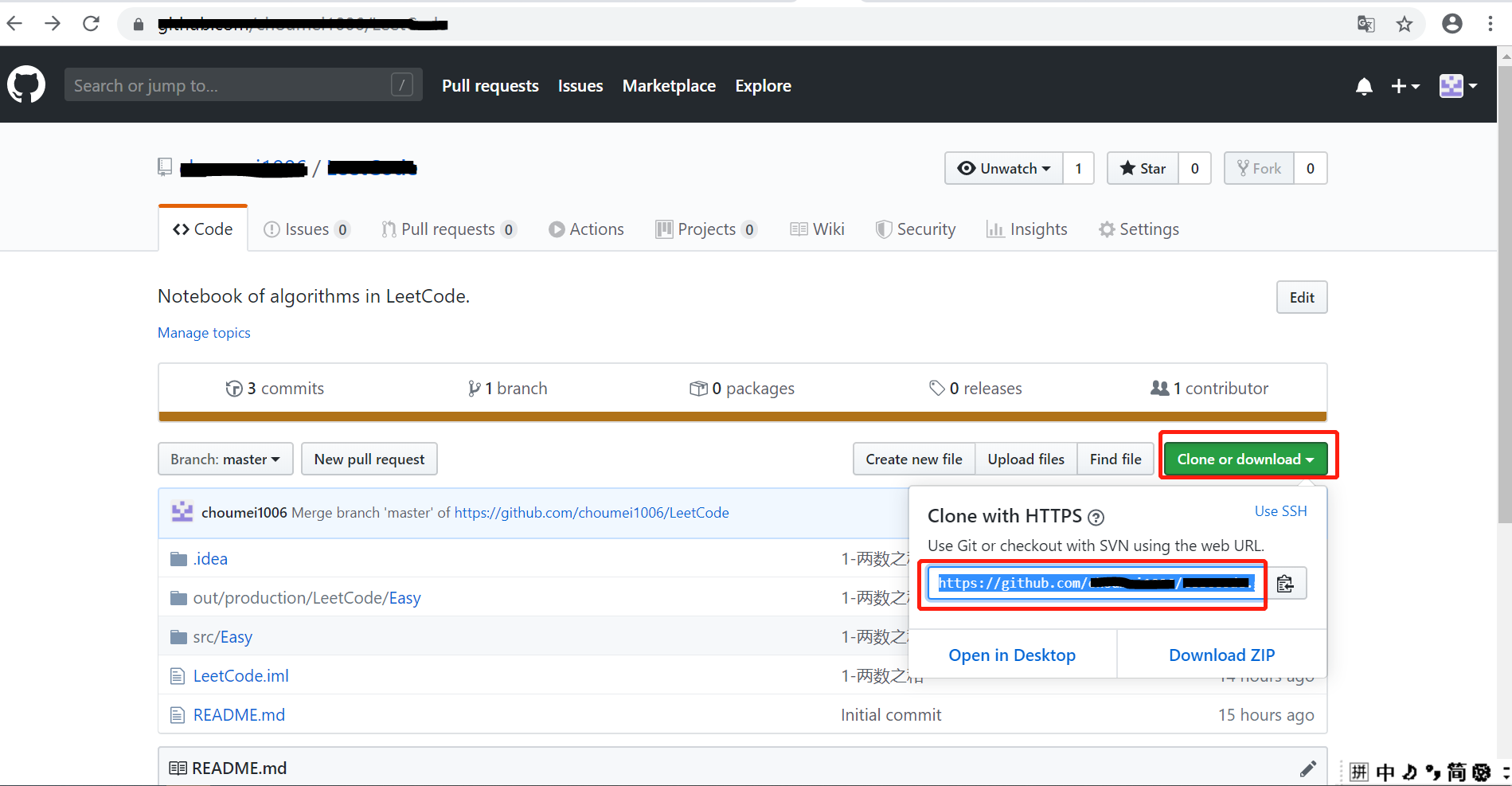Click the commit author avatar choumei1006
This screenshot has height=786, width=1512.
[182, 512]
